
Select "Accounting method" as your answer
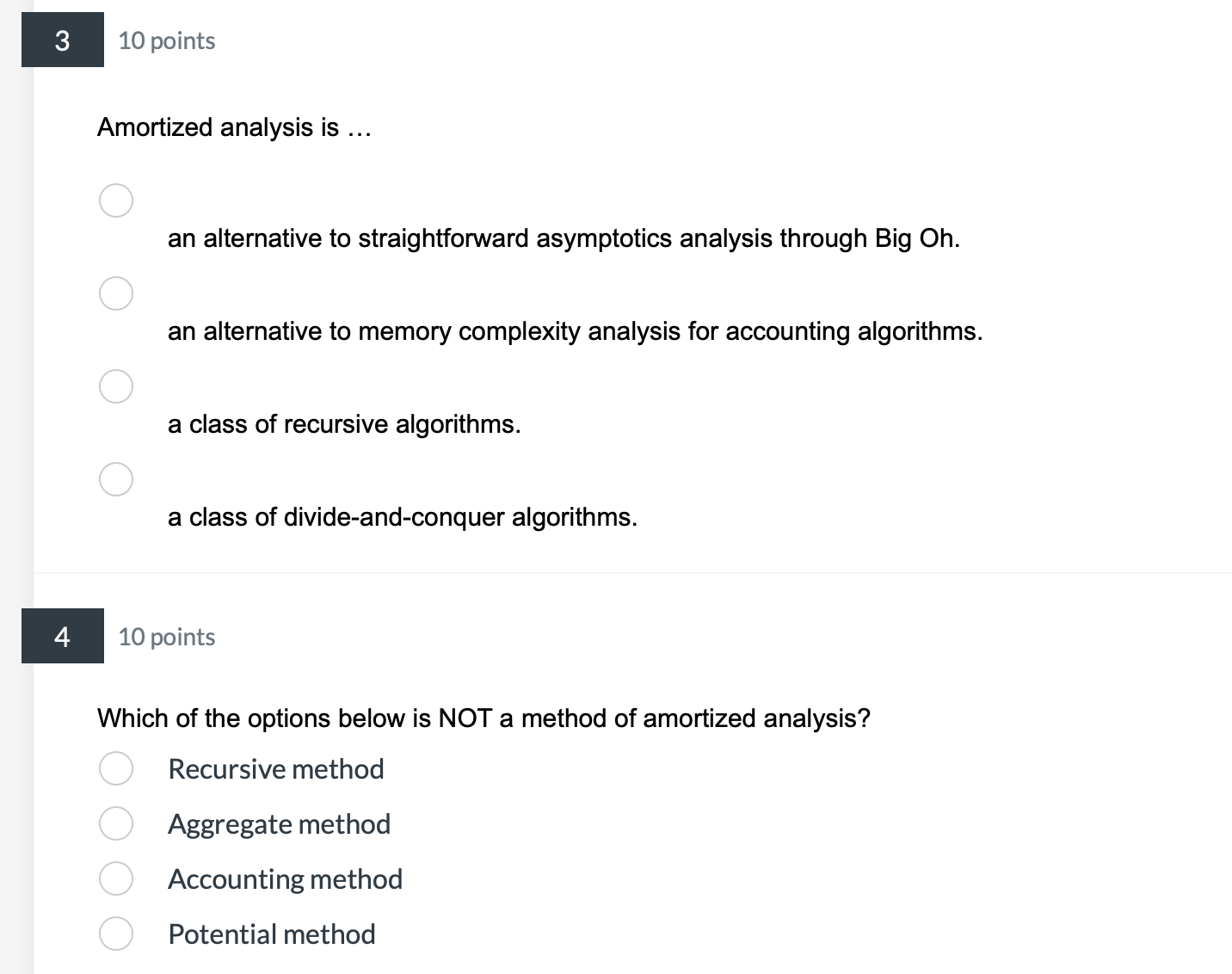point(115,878)
